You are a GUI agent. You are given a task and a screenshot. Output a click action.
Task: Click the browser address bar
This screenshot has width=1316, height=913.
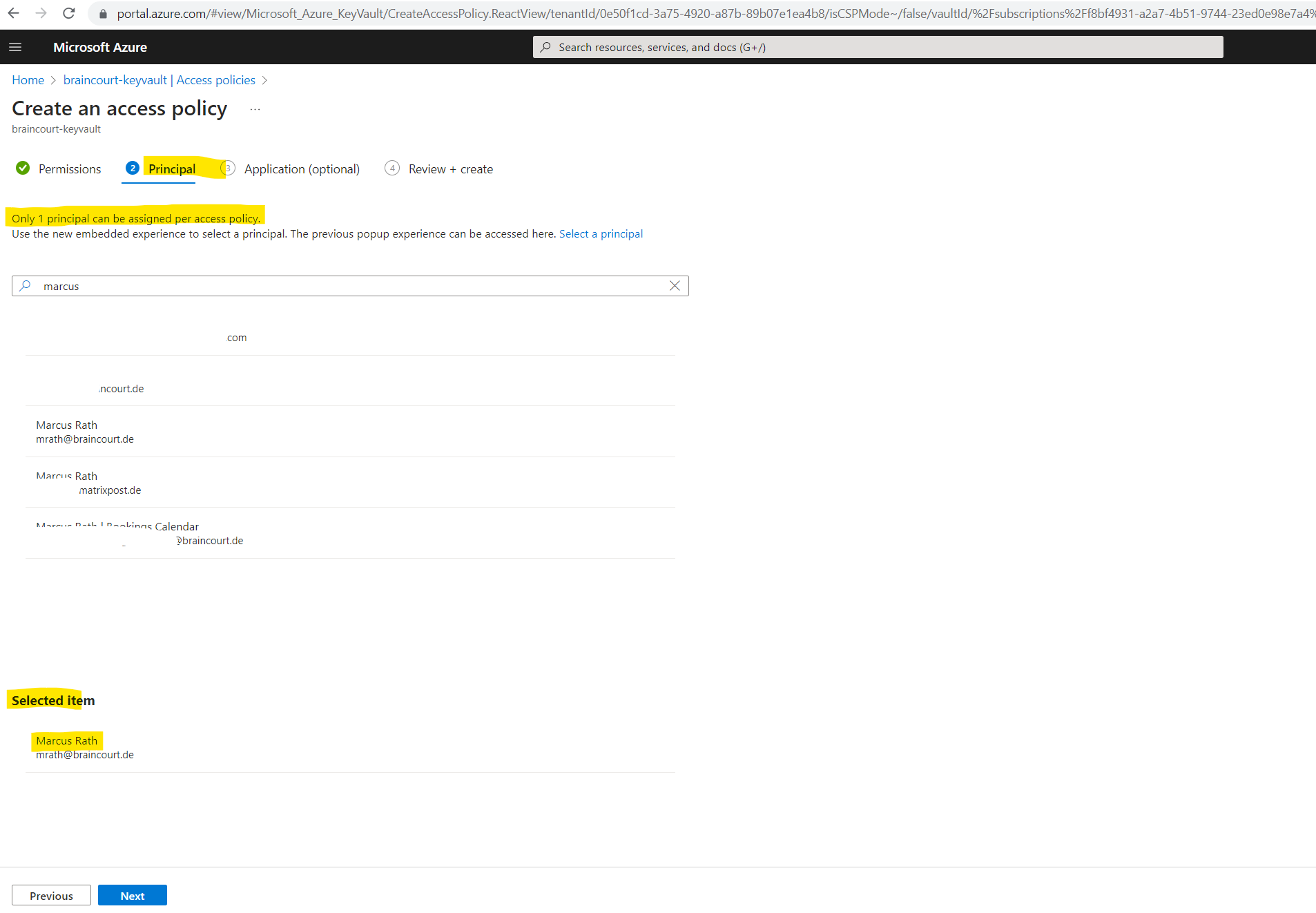click(x=483, y=12)
